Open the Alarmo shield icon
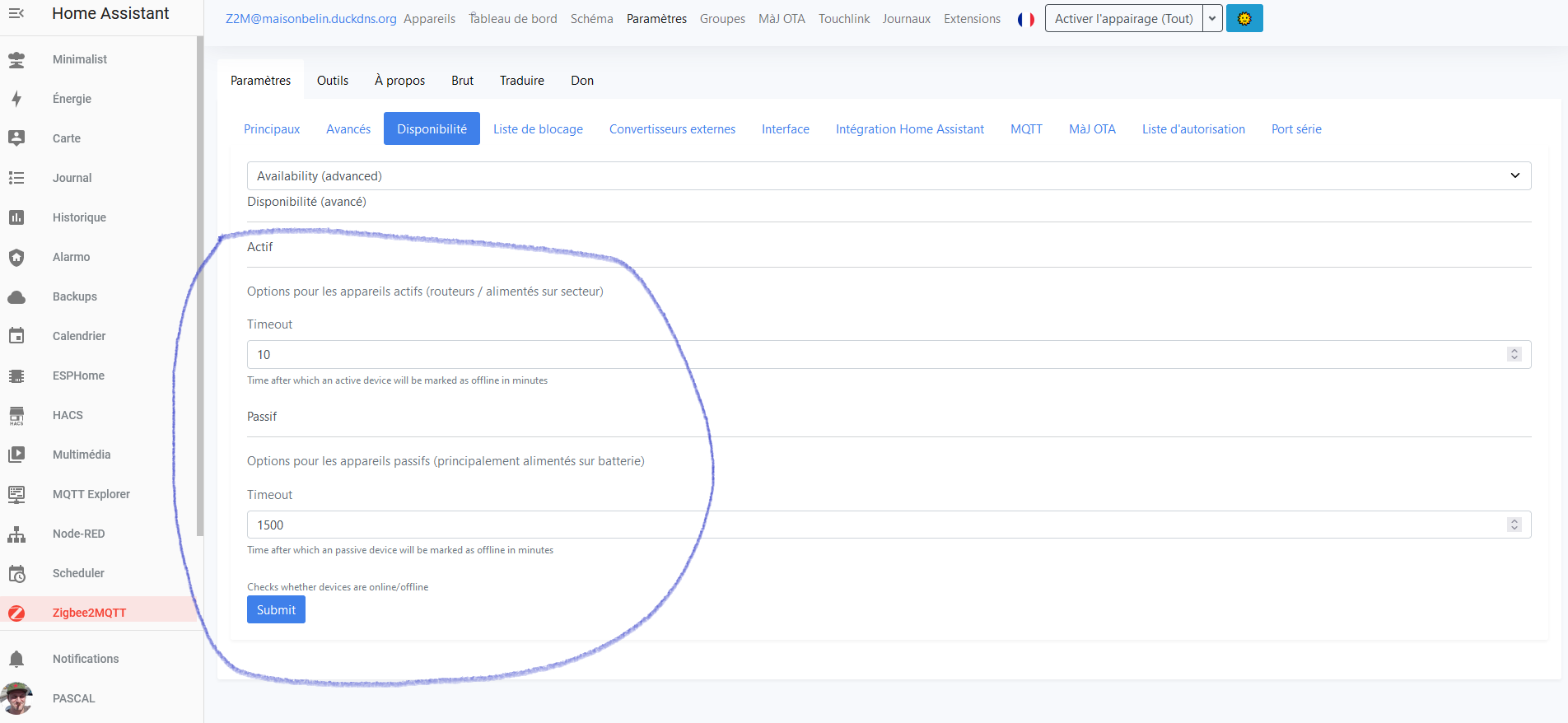The width and height of the screenshot is (1568, 723). 16,257
